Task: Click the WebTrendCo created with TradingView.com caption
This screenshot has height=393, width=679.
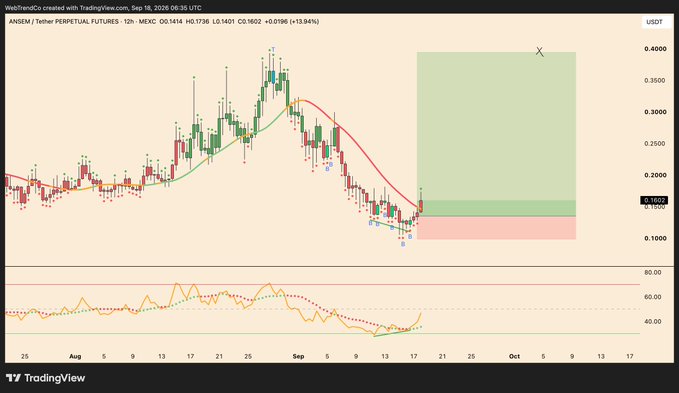Action: [103, 8]
